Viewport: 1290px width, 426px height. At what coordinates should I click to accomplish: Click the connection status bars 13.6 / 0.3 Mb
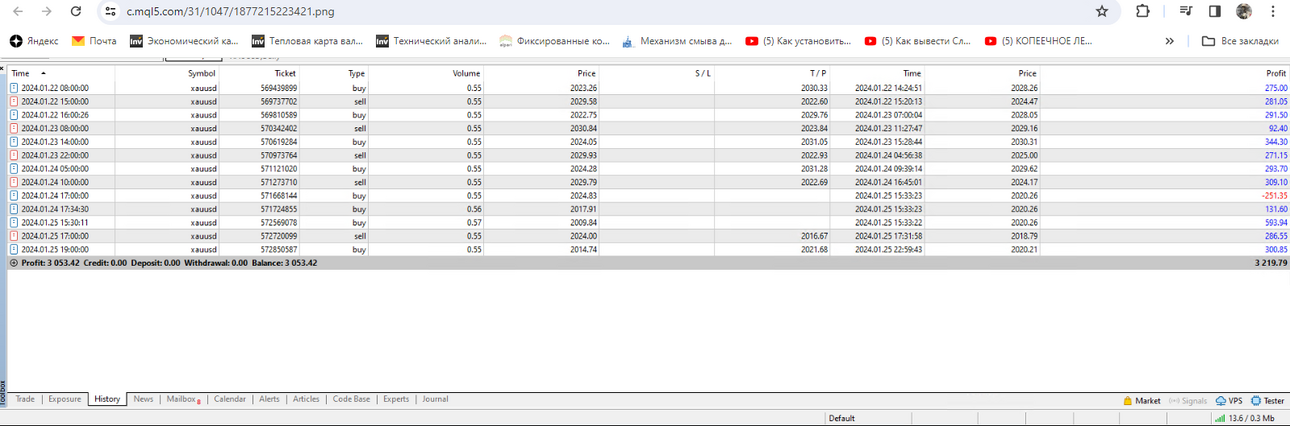(x=1246, y=418)
